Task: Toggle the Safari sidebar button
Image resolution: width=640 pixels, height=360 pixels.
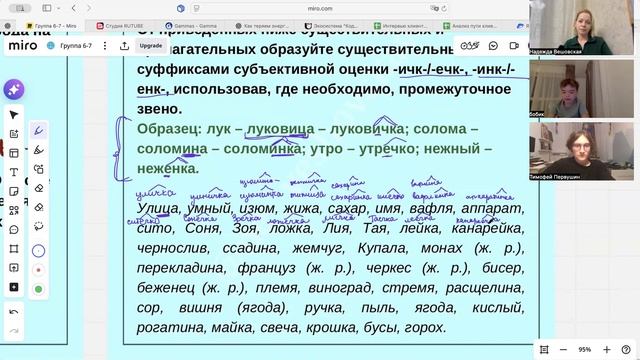Action: (47, 8)
